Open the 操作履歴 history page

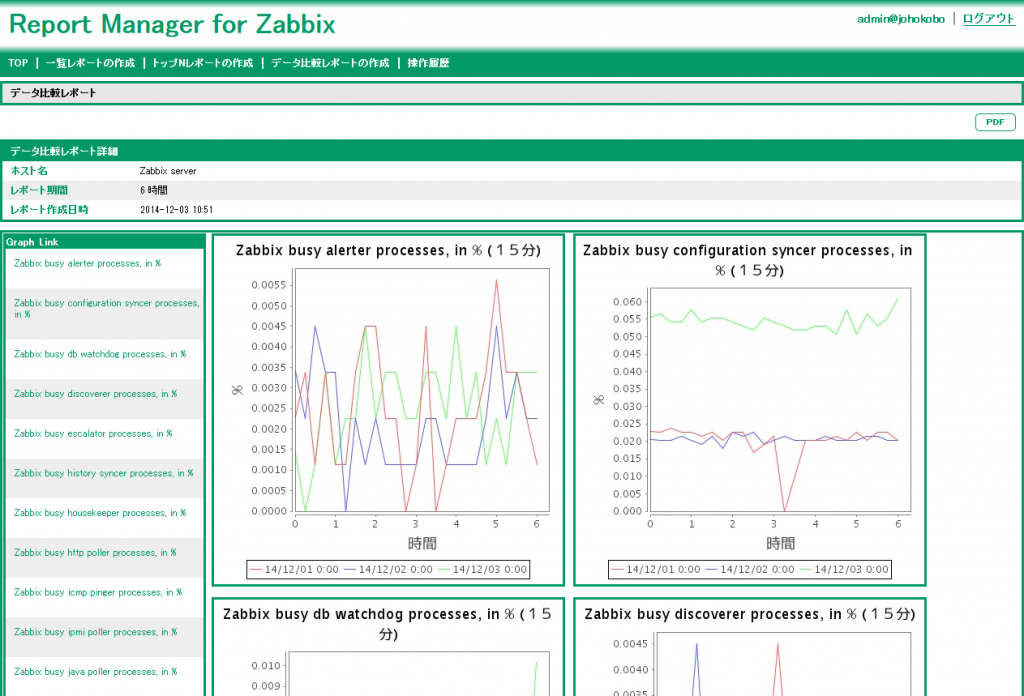point(428,62)
